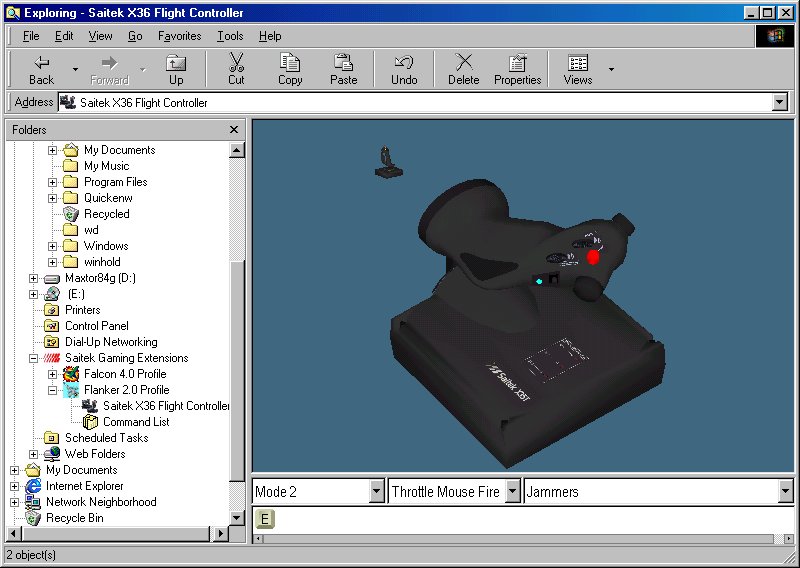Open the Go menu
Viewport: 800px width, 568px height.
point(135,36)
